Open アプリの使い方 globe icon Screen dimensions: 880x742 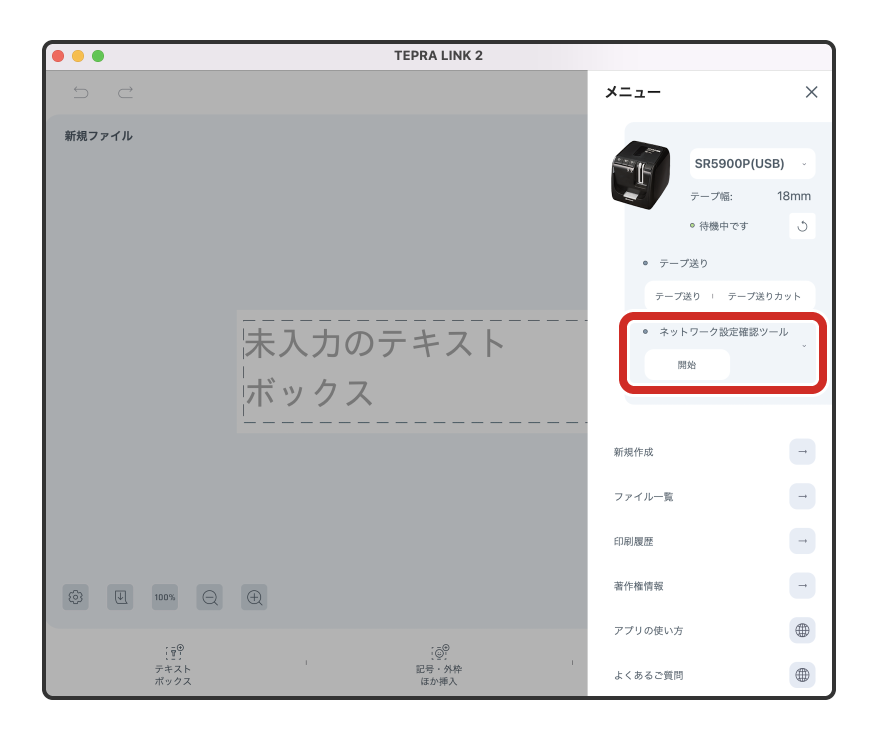(802, 630)
